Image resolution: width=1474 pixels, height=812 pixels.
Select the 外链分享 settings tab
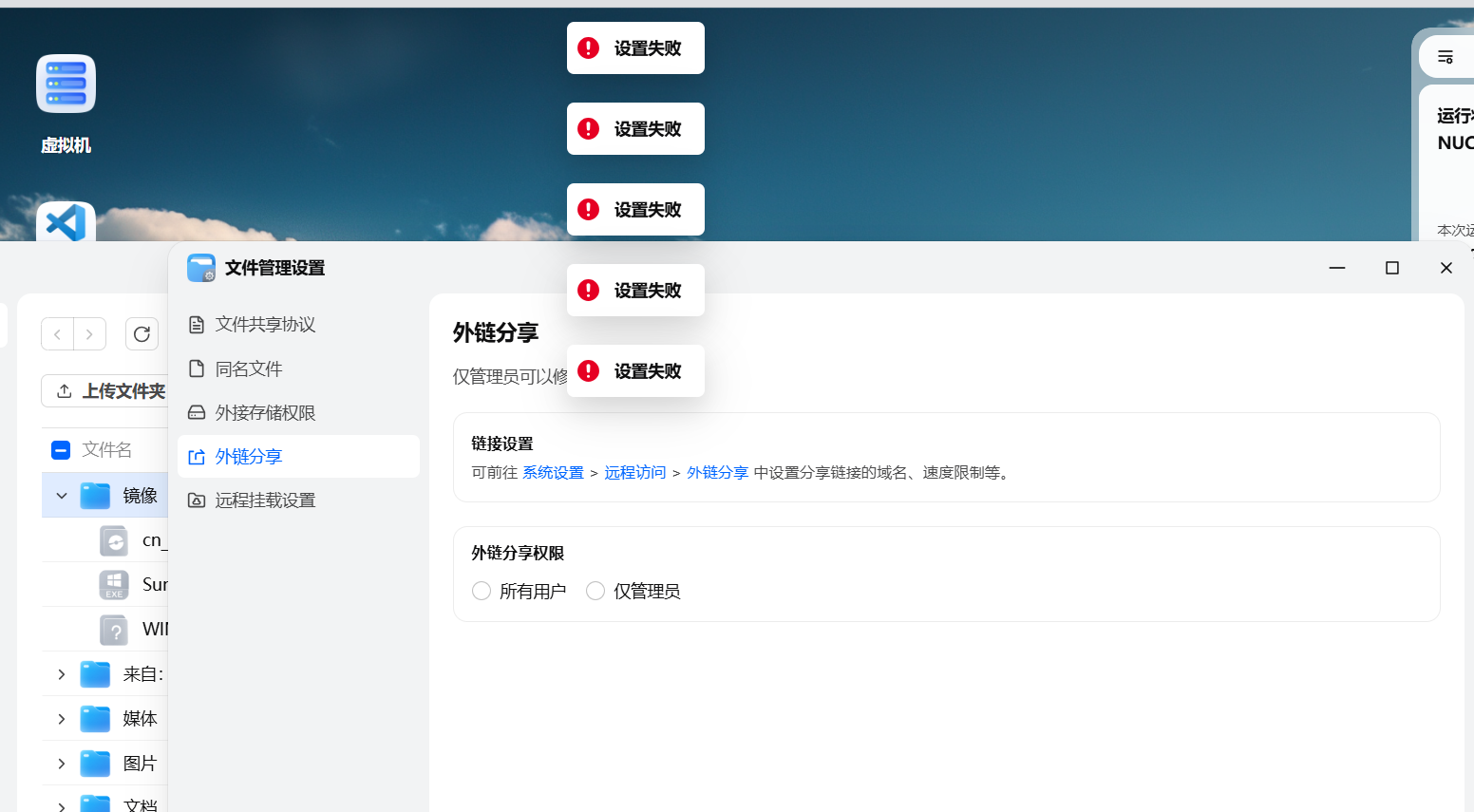(298, 456)
